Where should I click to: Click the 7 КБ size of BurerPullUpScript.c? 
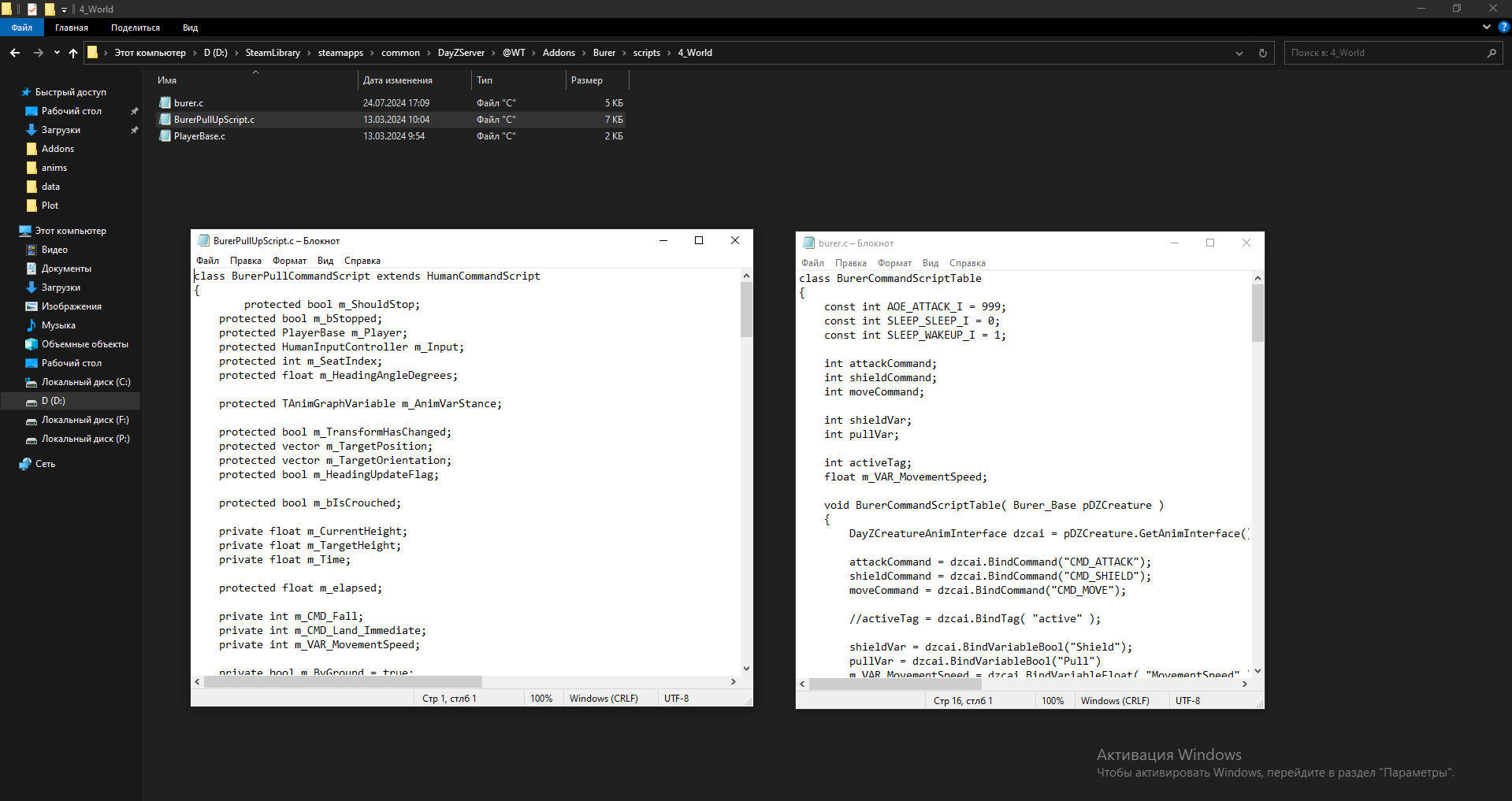point(614,120)
